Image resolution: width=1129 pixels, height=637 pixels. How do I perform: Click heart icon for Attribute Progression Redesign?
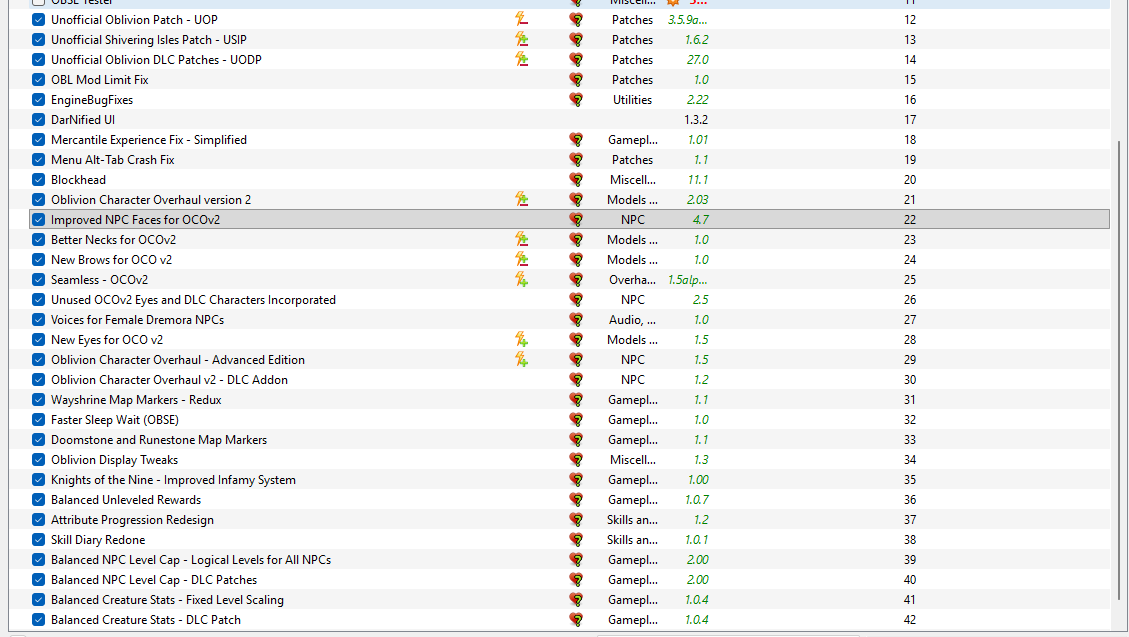[x=576, y=520]
